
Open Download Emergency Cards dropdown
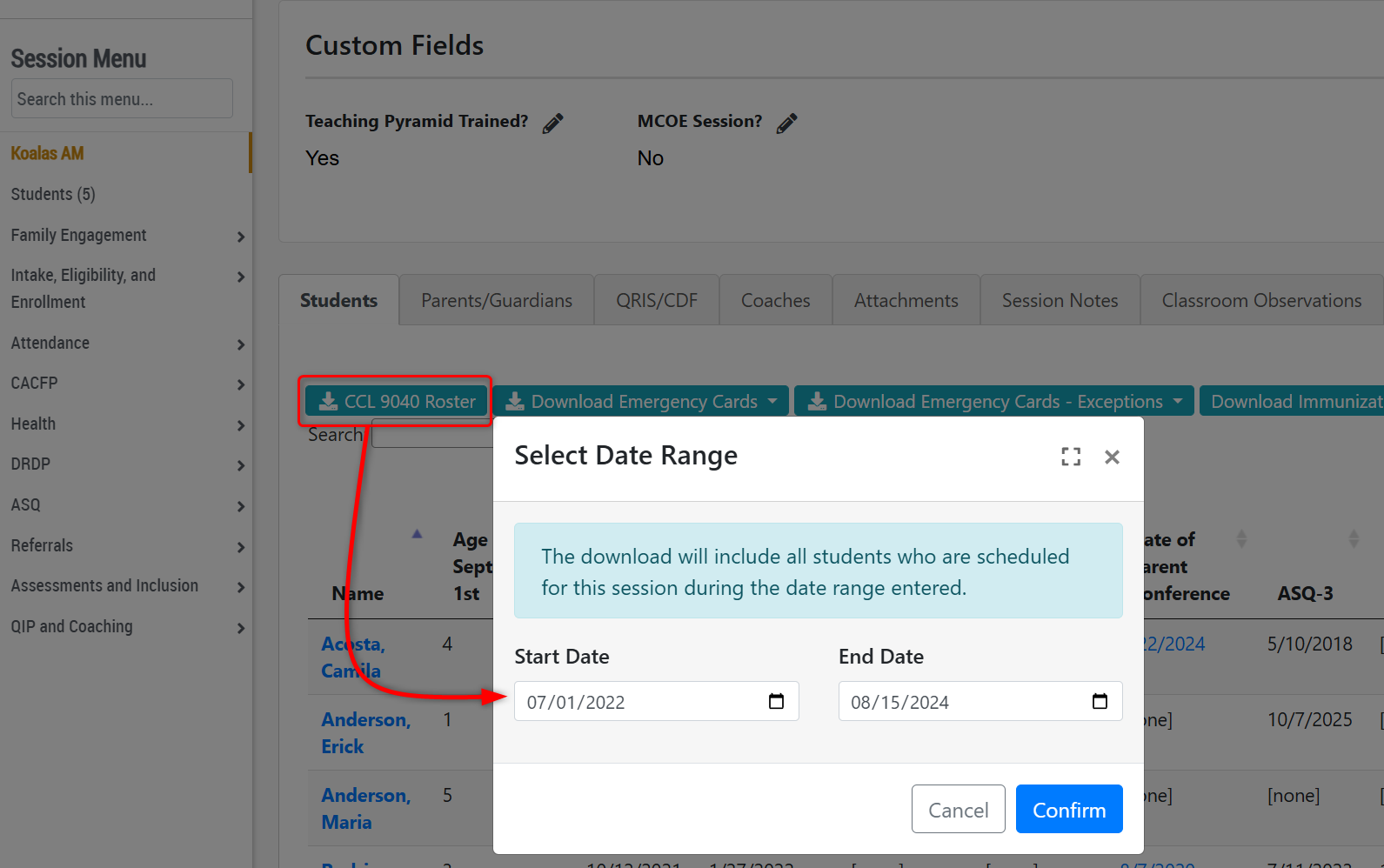tap(641, 401)
